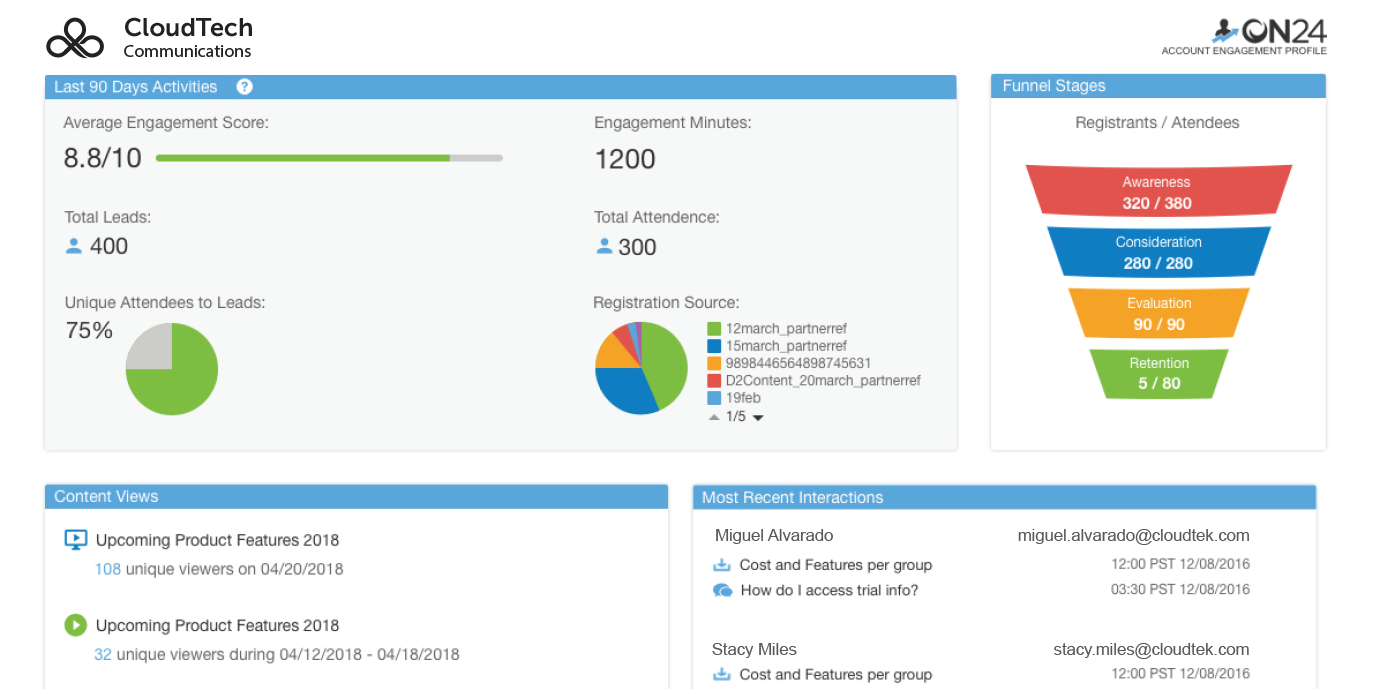Click the 1200 Engagement Minutes value

(625, 159)
